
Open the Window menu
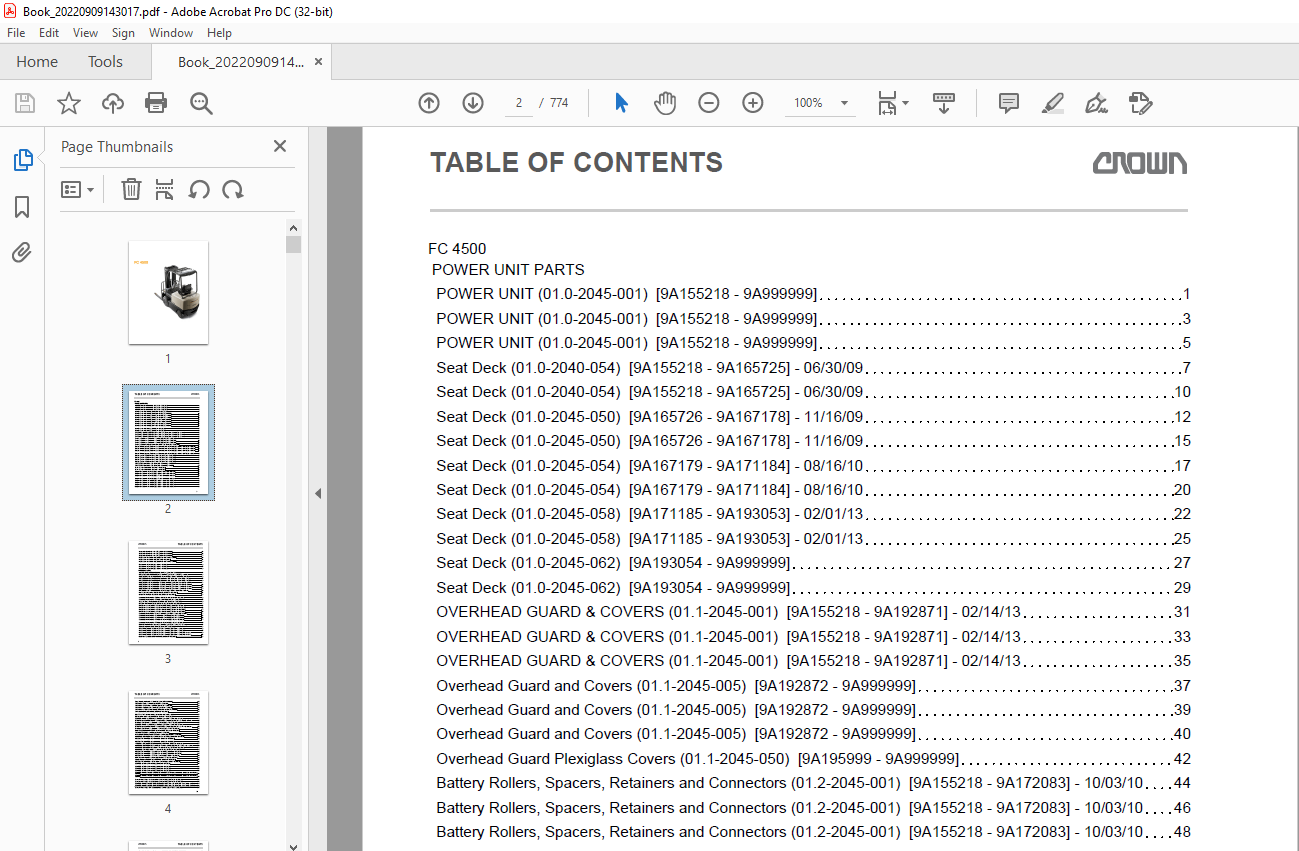click(171, 33)
